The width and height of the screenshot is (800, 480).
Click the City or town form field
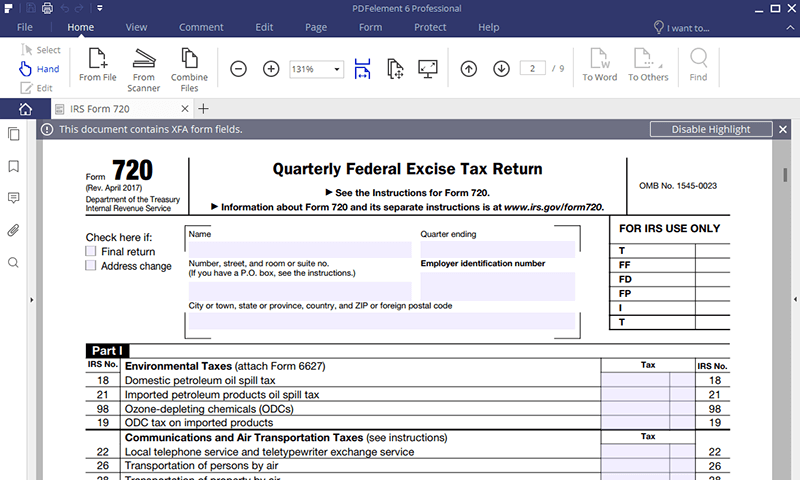point(382,321)
